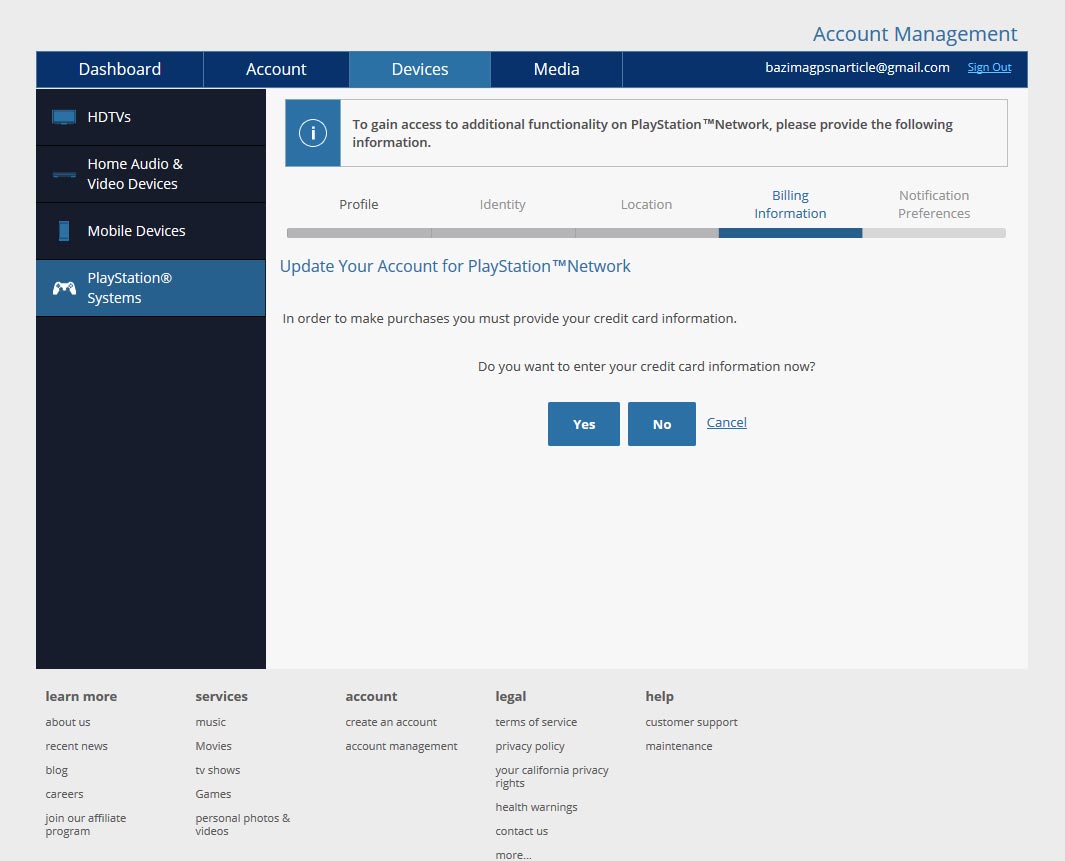
Task: Click the PlayStation controller icon
Action: click(64, 288)
